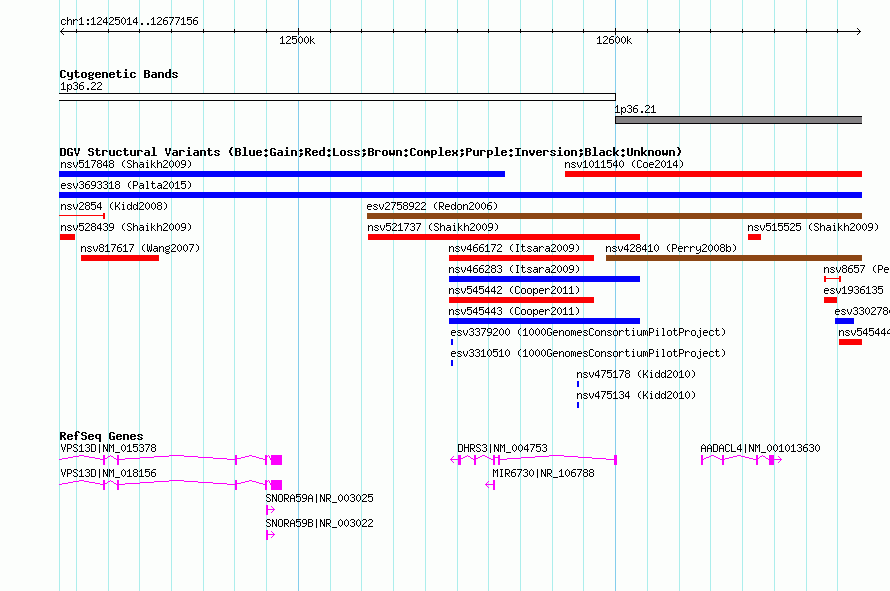Image resolution: width=890 pixels, height=591 pixels.
Task: Click the RefSeq Genes track title
Action: [101, 436]
